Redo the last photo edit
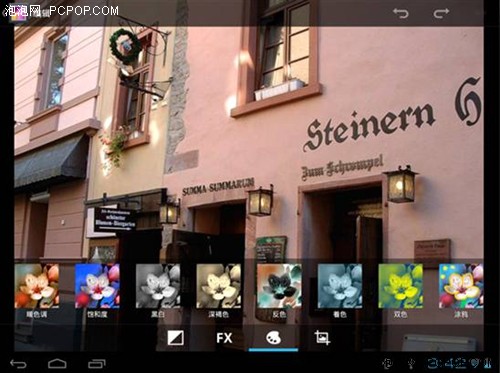The height and width of the screenshot is (373, 500). [x=441, y=13]
